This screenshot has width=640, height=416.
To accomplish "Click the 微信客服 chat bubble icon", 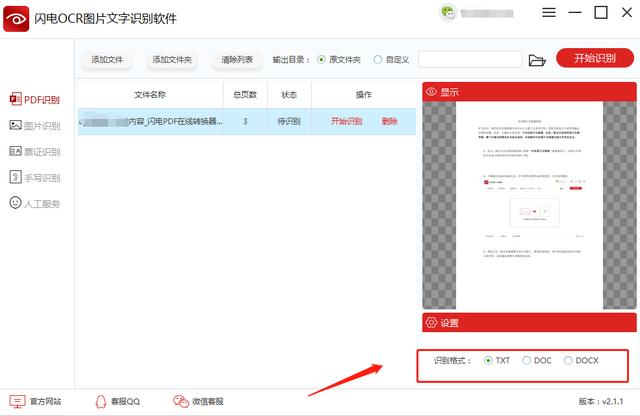I will coord(180,402).
